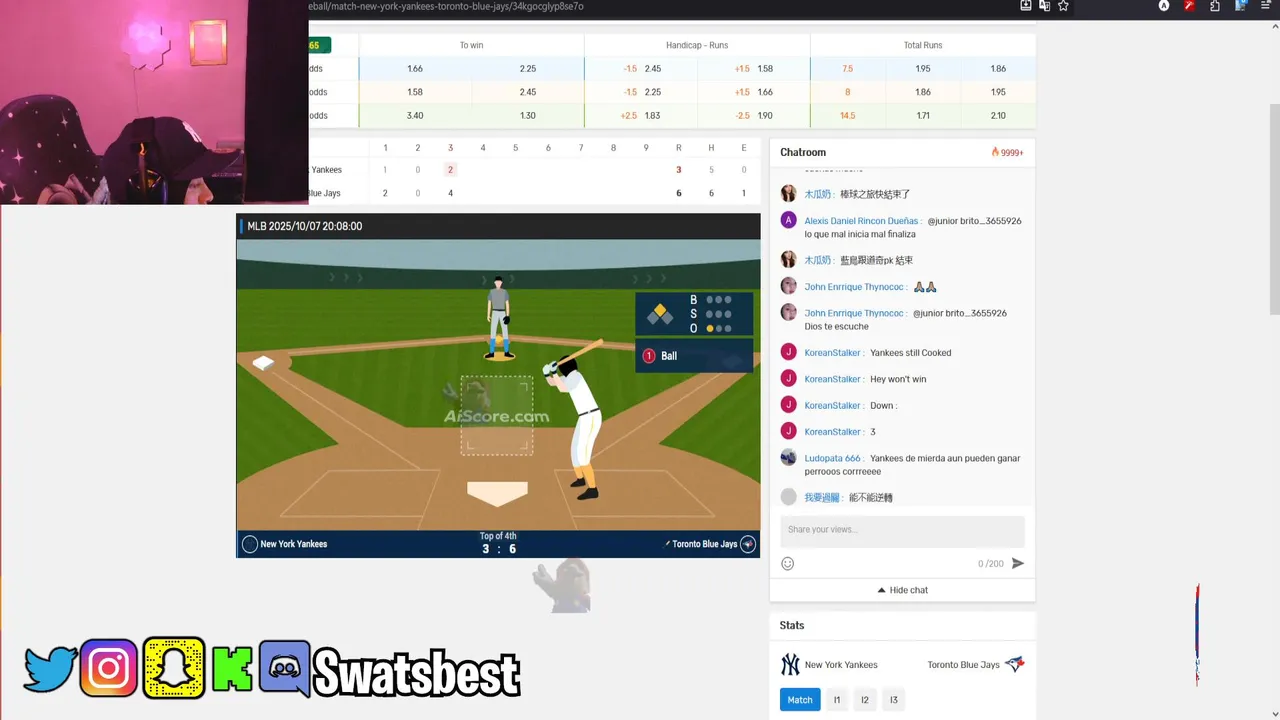Select the -2.5 1.90 handicap odds
This screenshot has width=1280, height=720.
(x=754, y=116)
